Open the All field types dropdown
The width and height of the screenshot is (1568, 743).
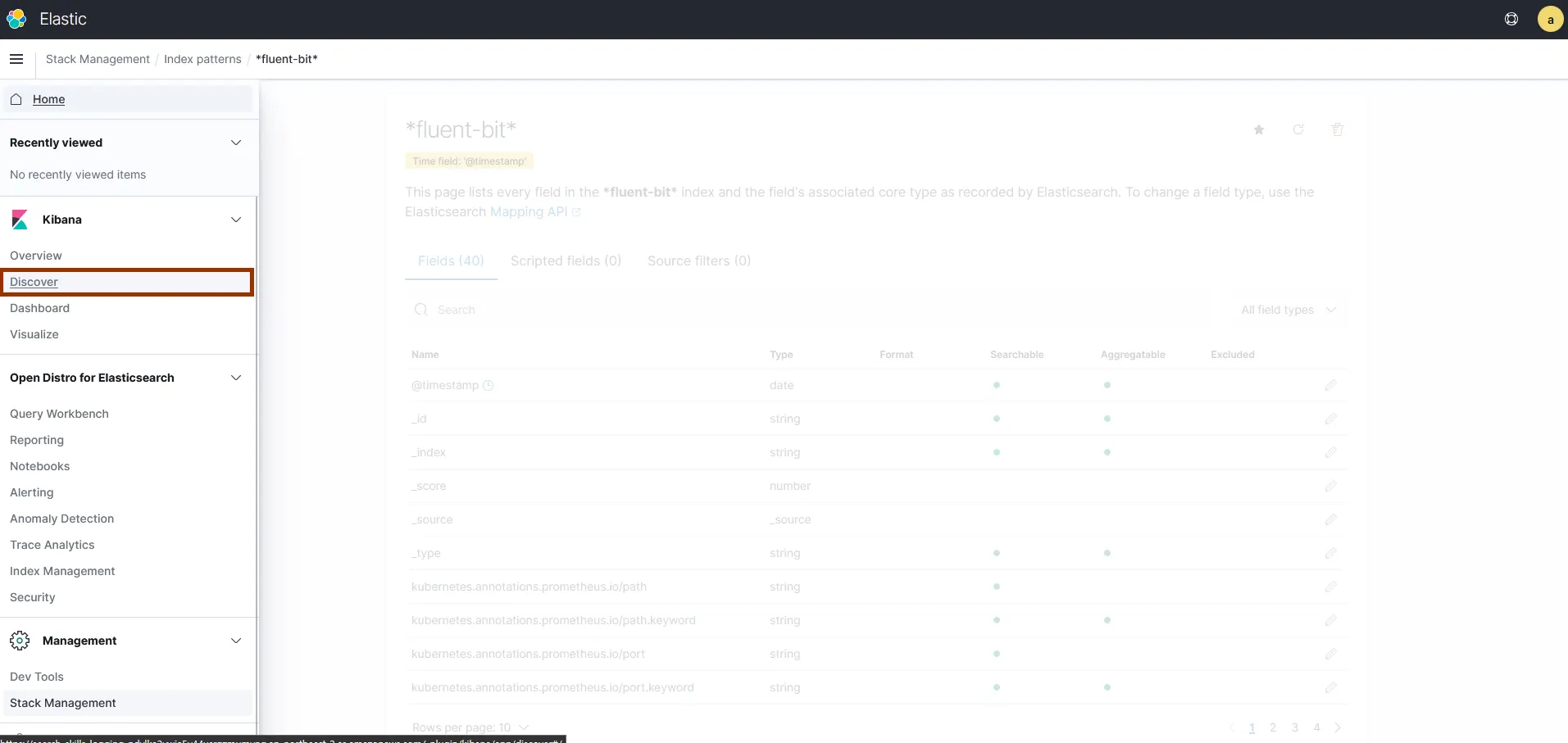(x=1288, y=310)
